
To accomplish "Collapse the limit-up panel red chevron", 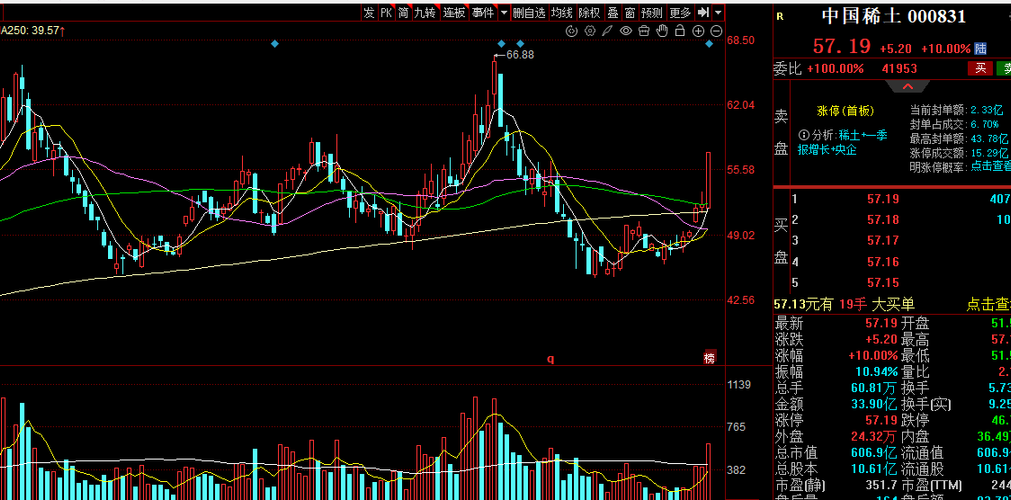I will coord(908,86).
